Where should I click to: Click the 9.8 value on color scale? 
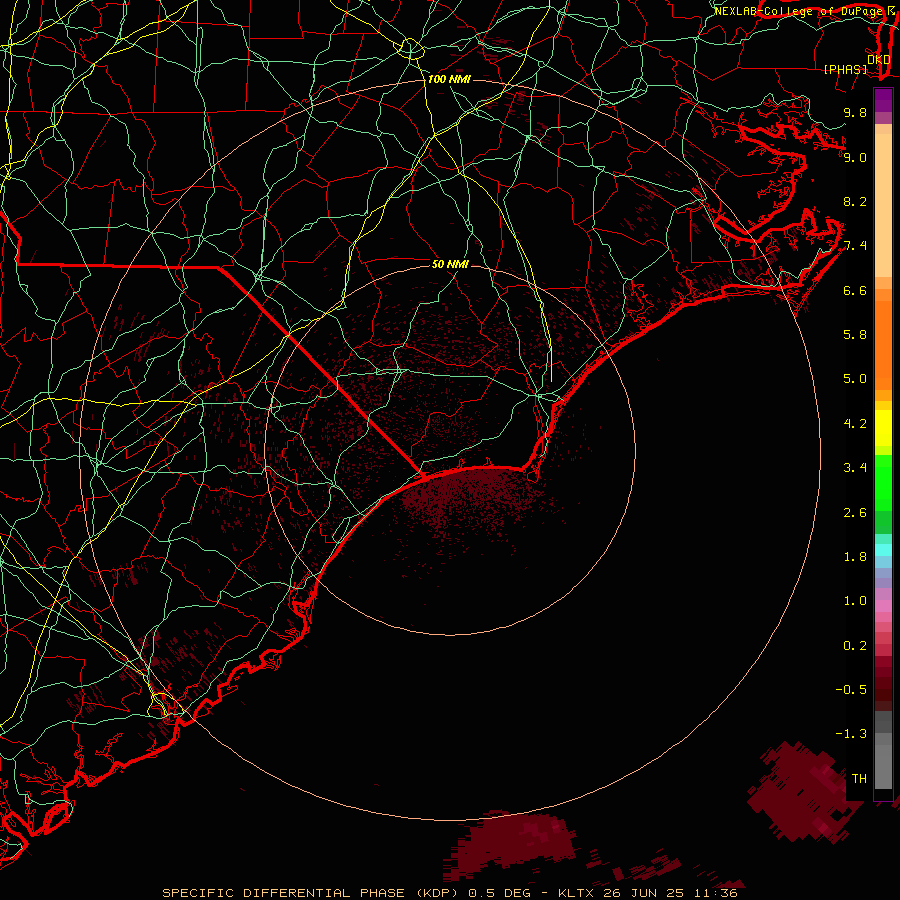click(x=855, y=112)
